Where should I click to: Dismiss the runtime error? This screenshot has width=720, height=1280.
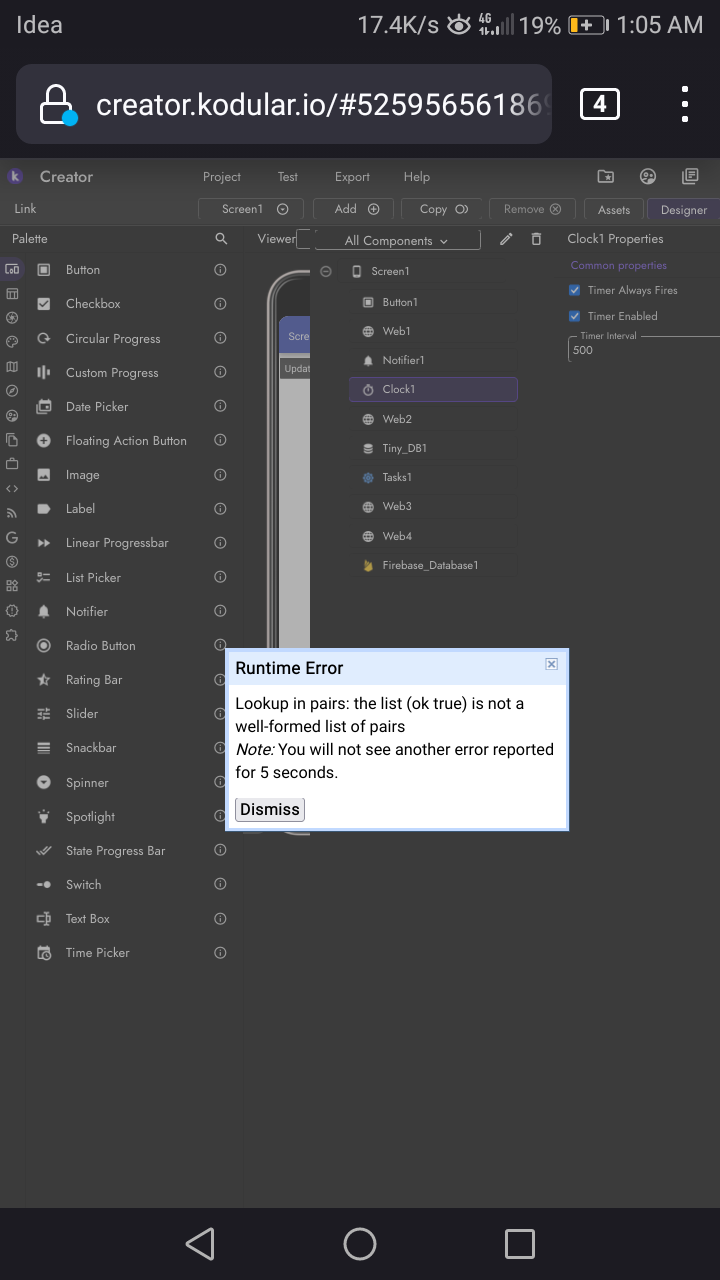(270, 809)
